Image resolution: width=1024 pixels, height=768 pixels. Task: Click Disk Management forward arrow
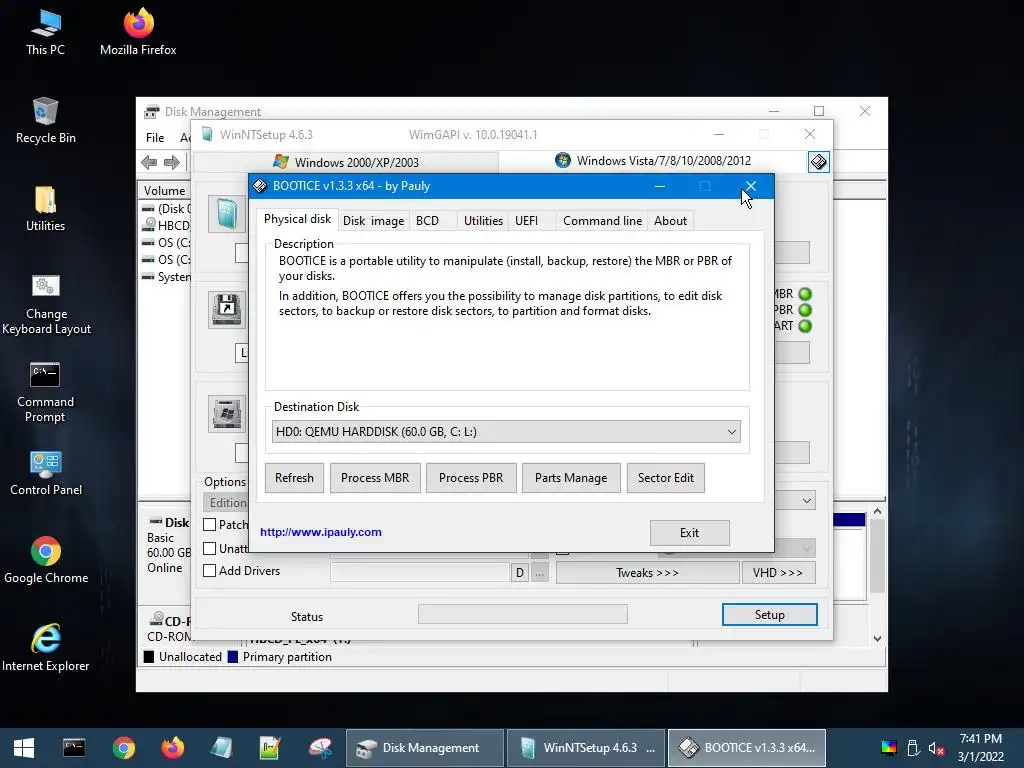tap(172, 162)
